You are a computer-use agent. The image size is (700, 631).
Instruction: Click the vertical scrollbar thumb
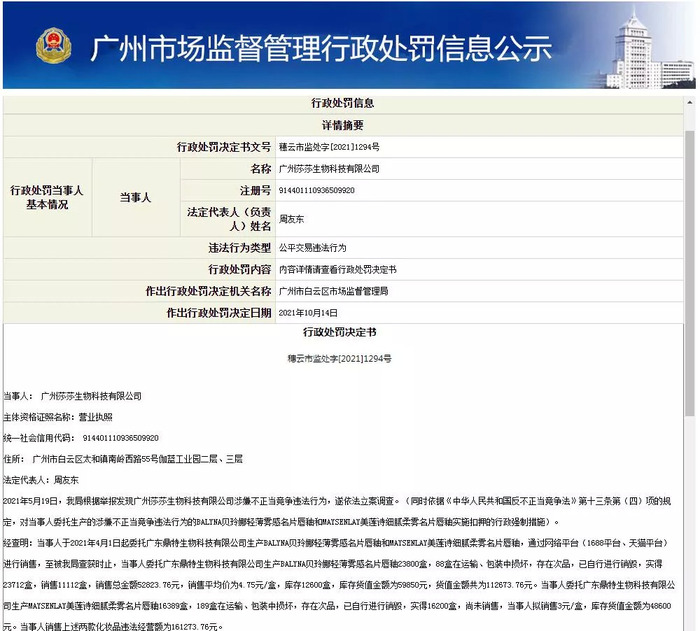pyautogui.click(x=690, y=273)
